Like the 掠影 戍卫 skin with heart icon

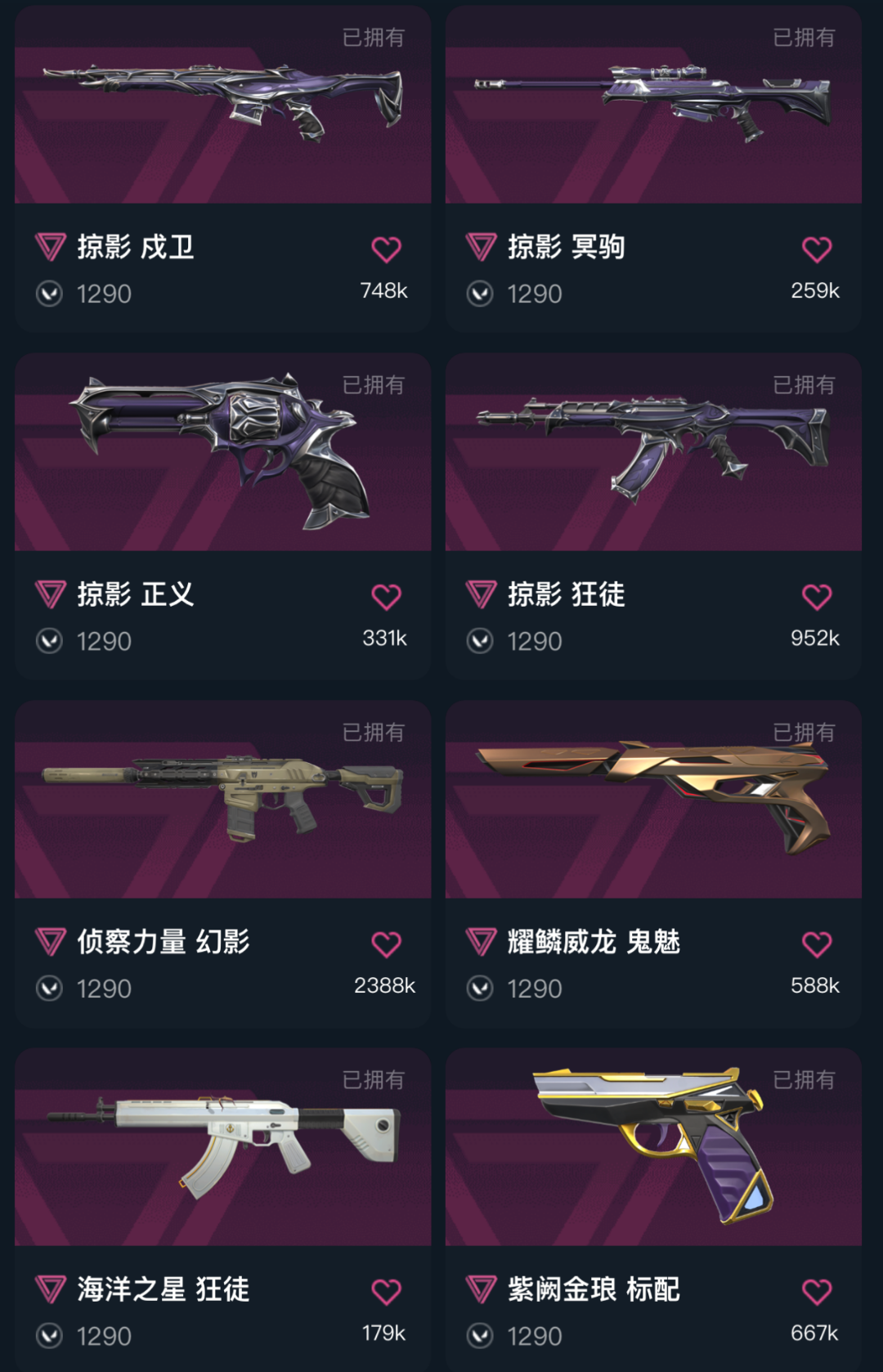[x=387, y=249]
